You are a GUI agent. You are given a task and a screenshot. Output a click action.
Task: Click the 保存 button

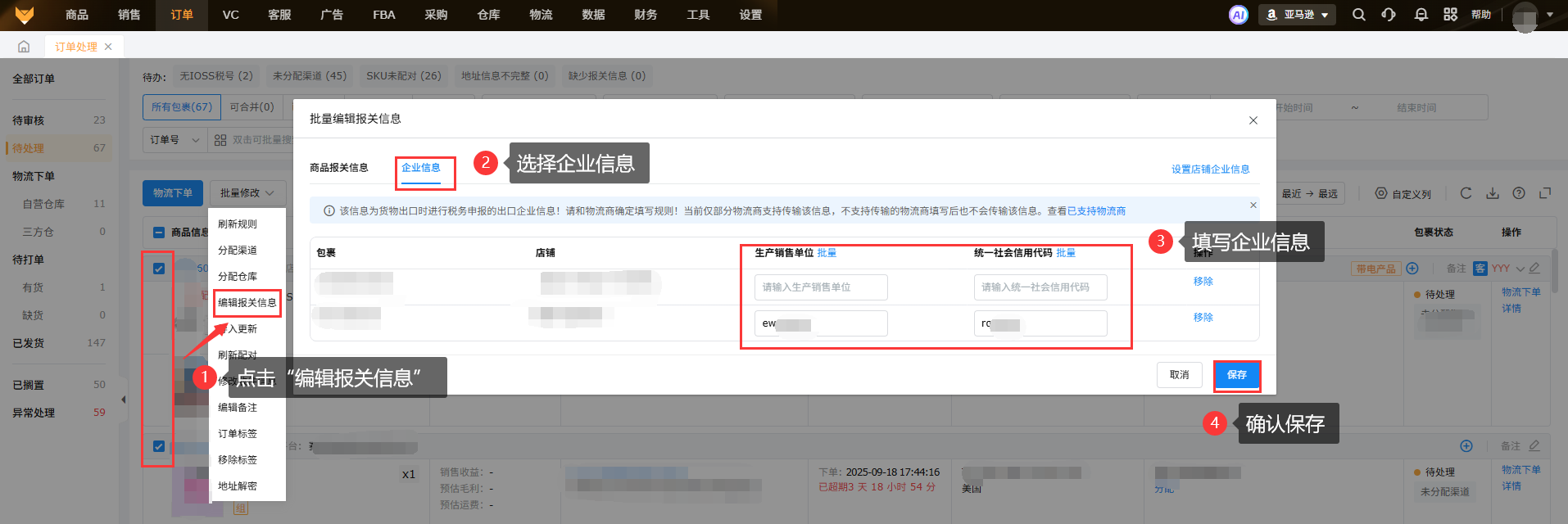(x=1237, y=375)
